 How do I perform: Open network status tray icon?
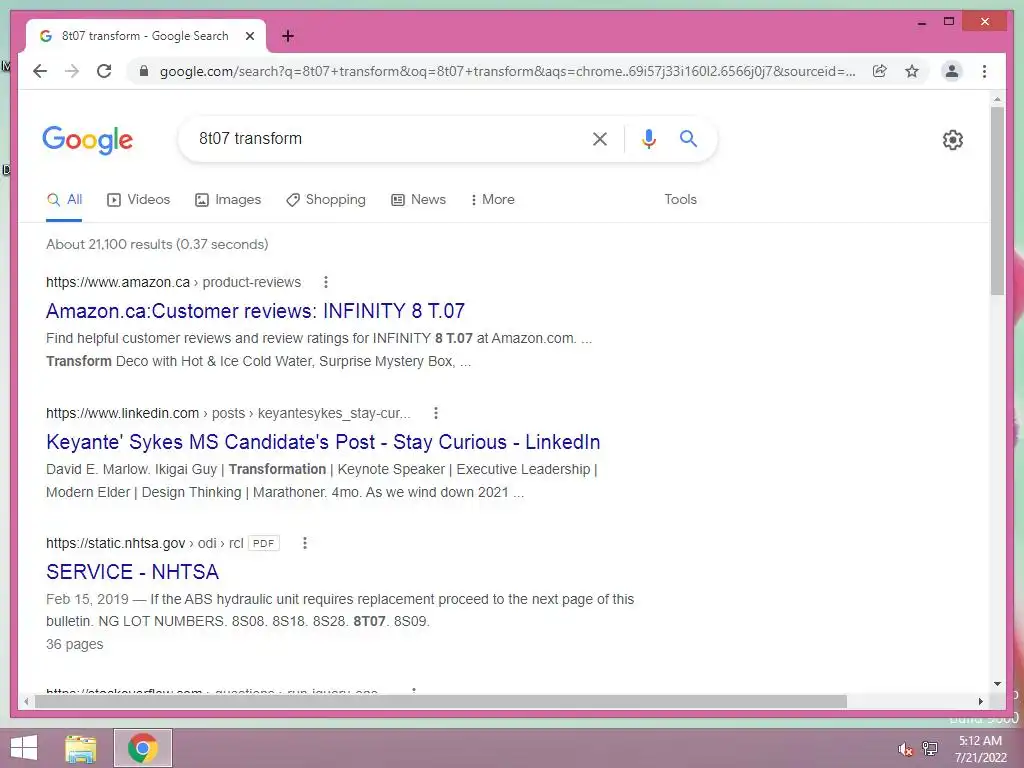pyautogui.click(x=930, y=749)
